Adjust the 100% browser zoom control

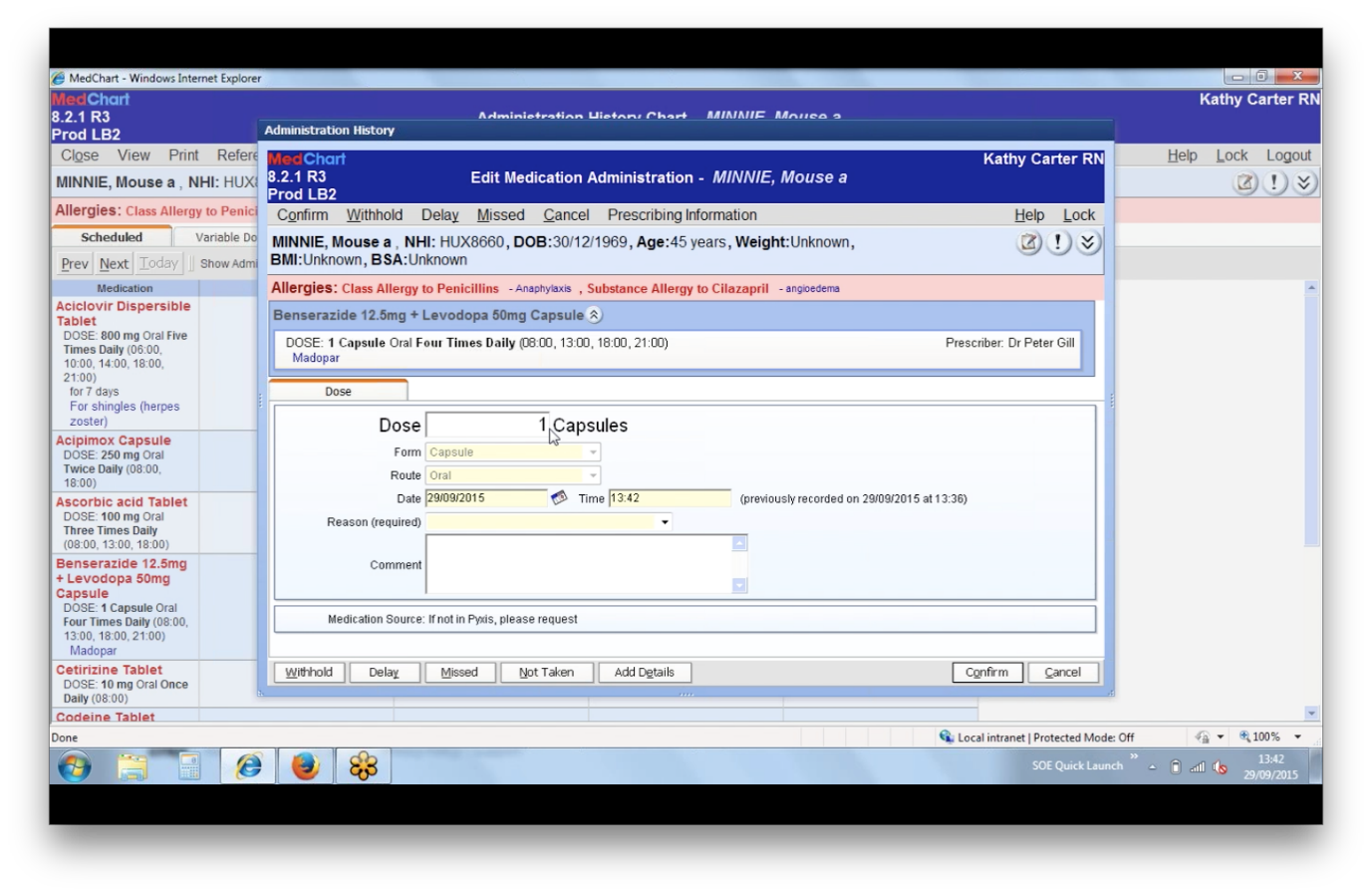(1266, 737)
